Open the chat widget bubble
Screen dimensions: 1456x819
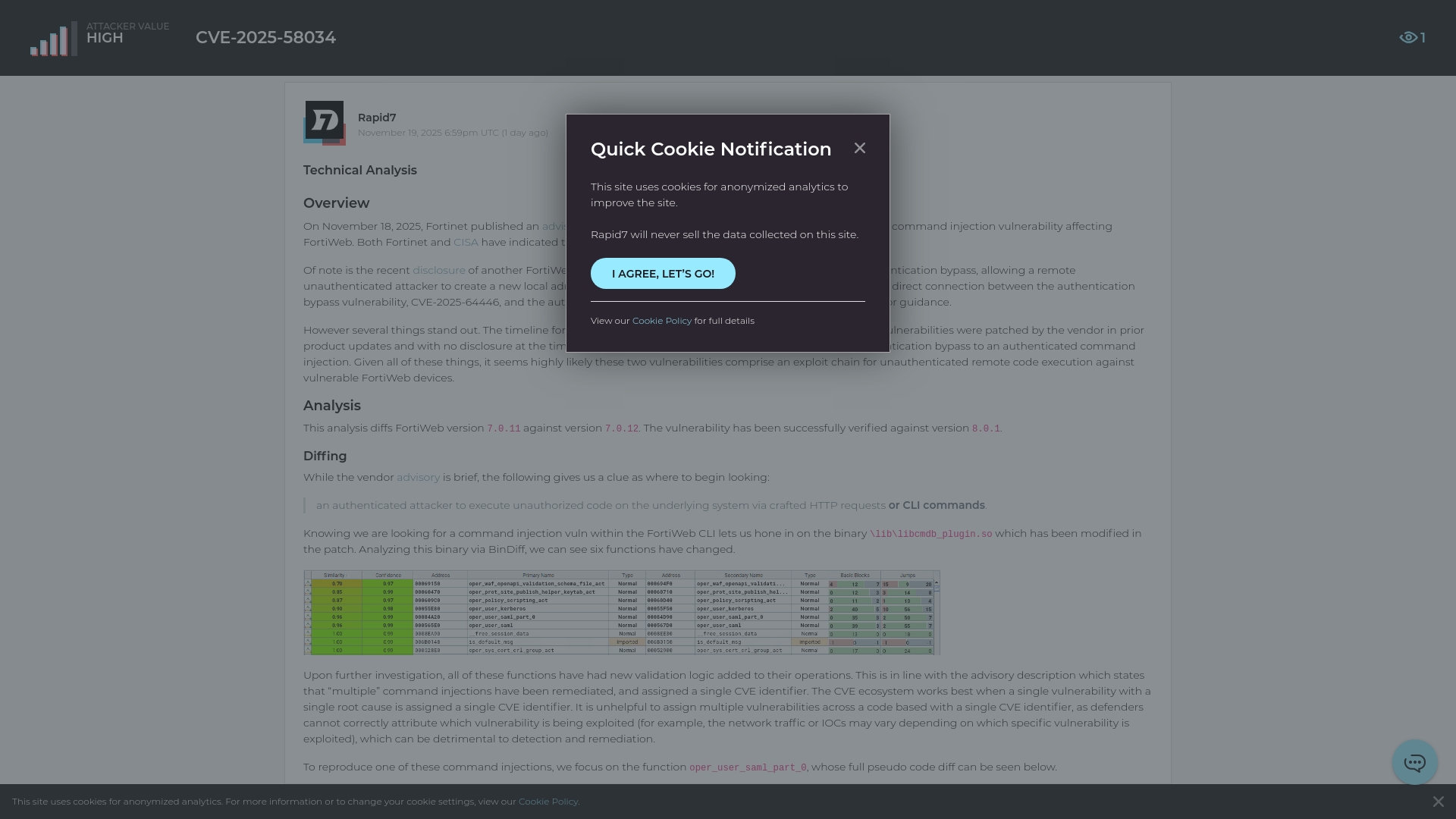coord(1414,763)
